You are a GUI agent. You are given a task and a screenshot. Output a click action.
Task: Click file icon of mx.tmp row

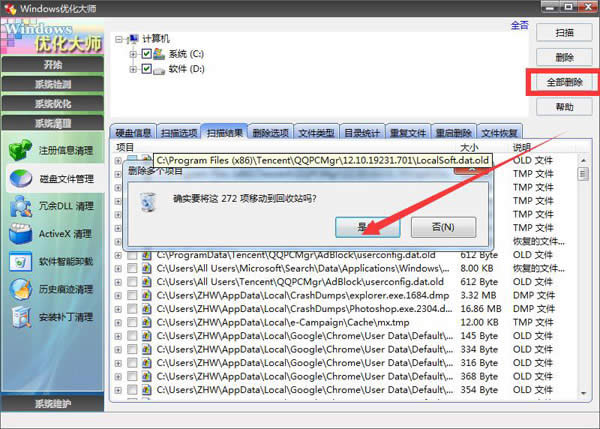146,323
